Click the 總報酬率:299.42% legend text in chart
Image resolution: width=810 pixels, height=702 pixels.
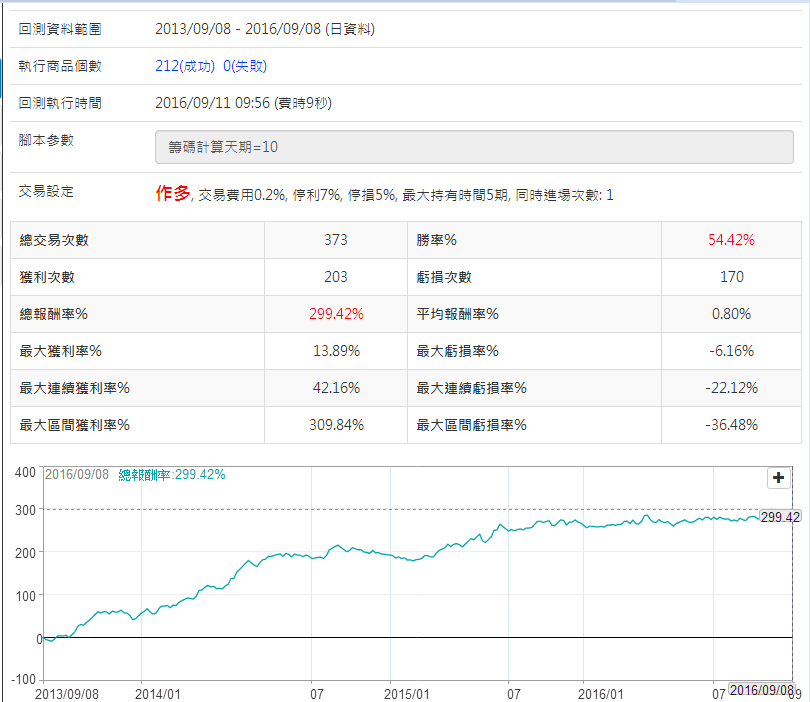172,475
